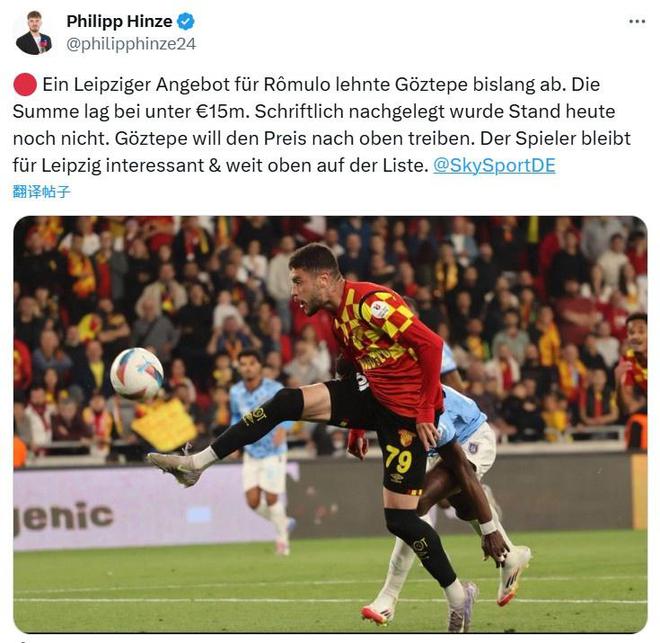This screenshot has height=643, width=660.
Task: Click the number 79 on the shorts
Action: coord(398,459)
